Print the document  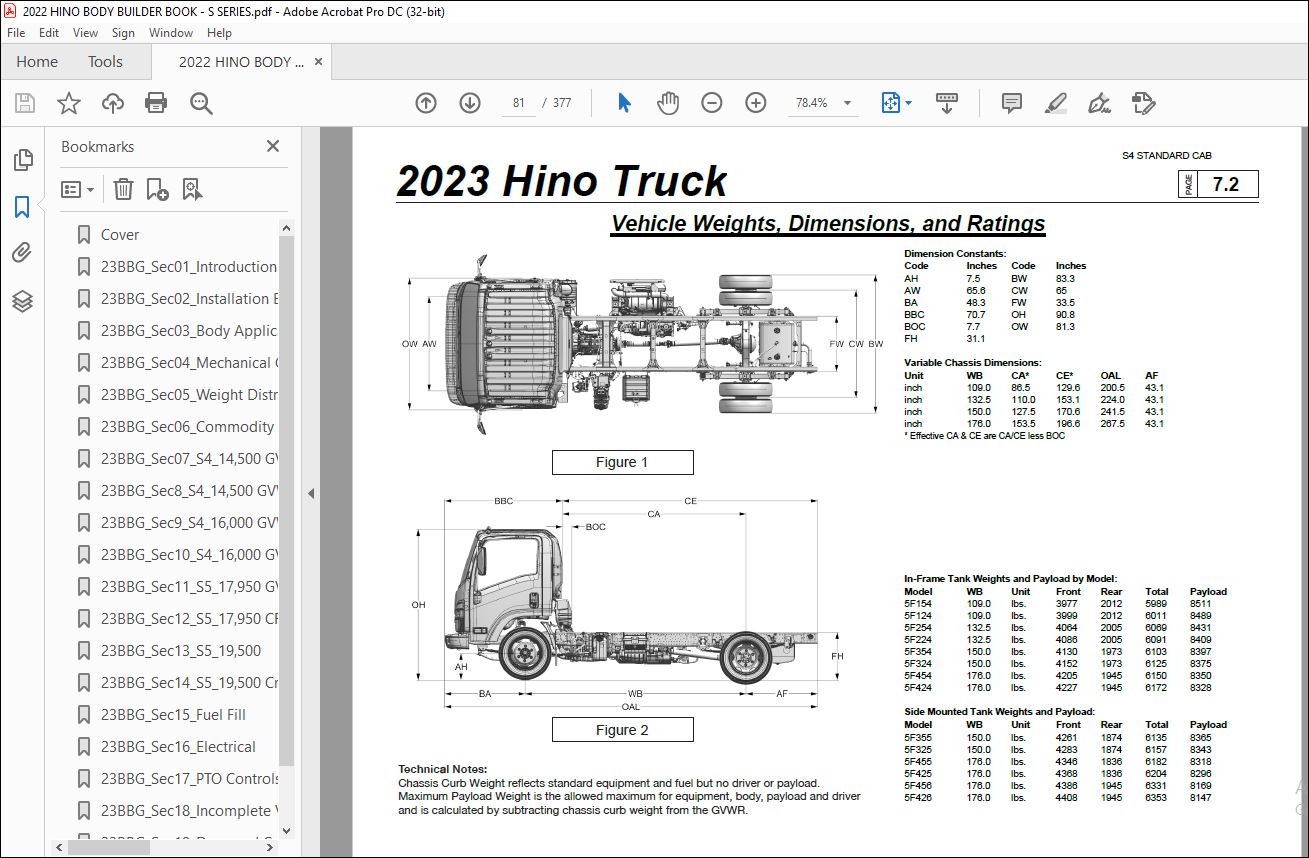(x=156, y=103)
